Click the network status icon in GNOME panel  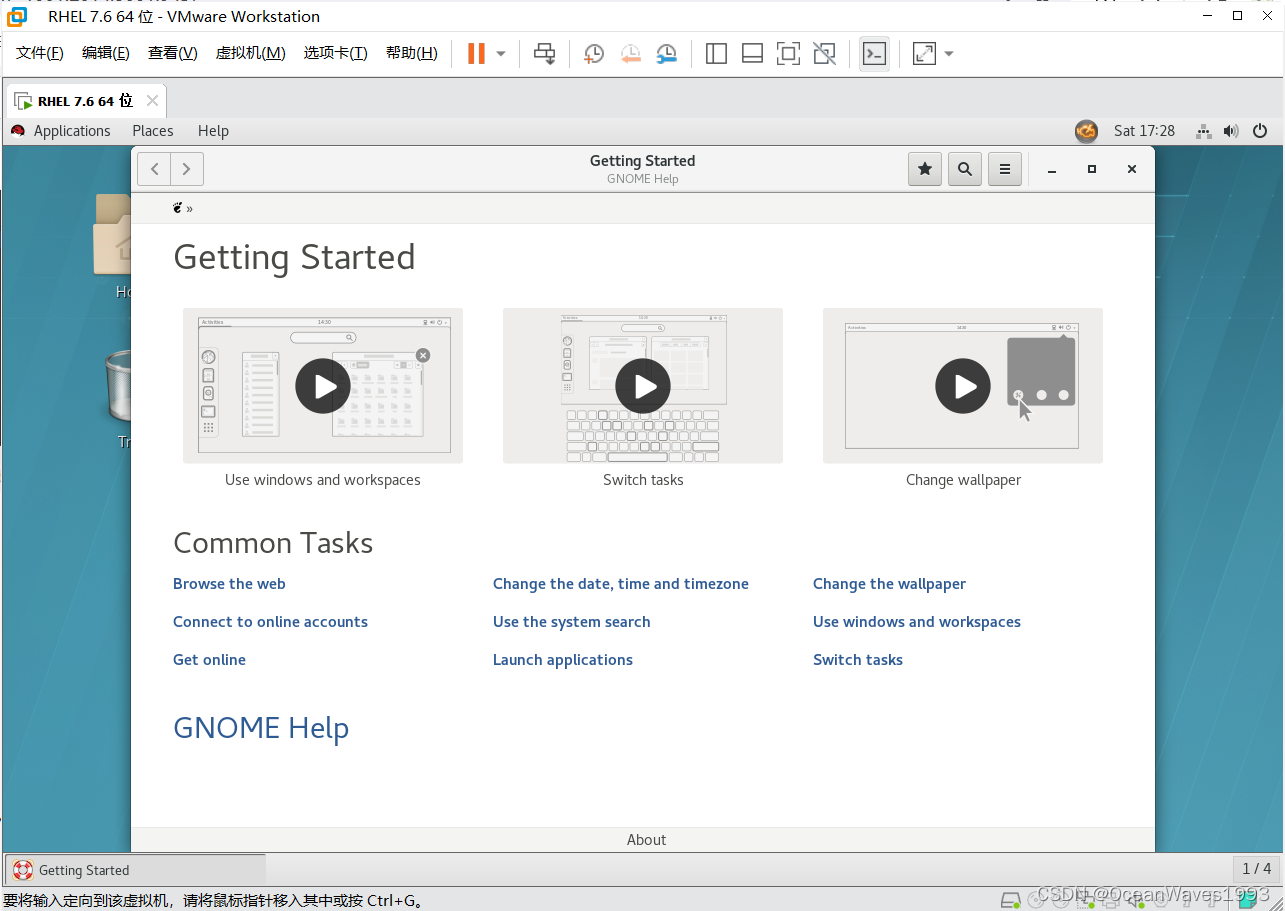pyautogui.click(x=1203, y=131)
